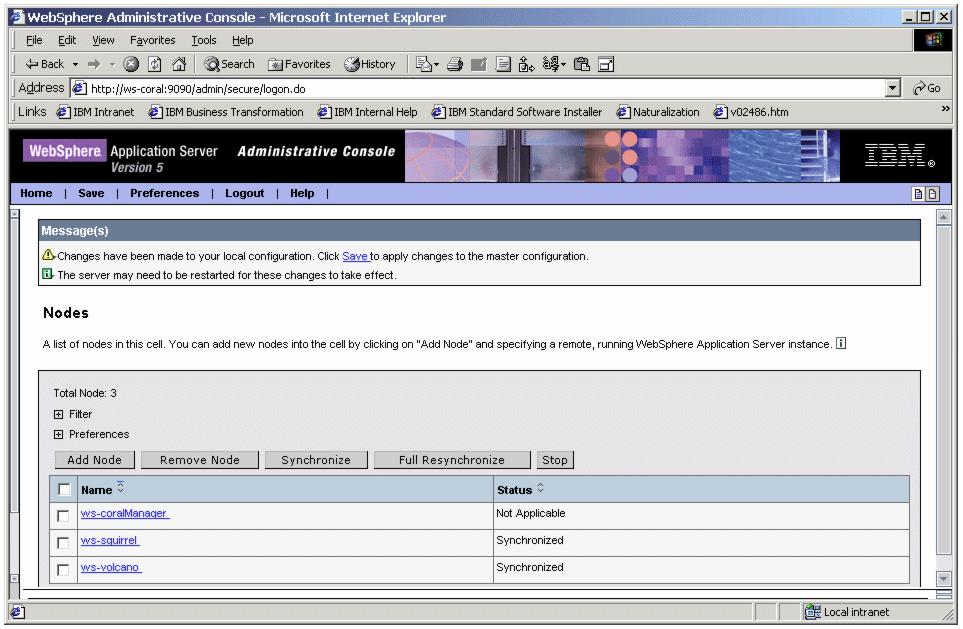Click the Stop button beside Full Resynchronize

555,460
